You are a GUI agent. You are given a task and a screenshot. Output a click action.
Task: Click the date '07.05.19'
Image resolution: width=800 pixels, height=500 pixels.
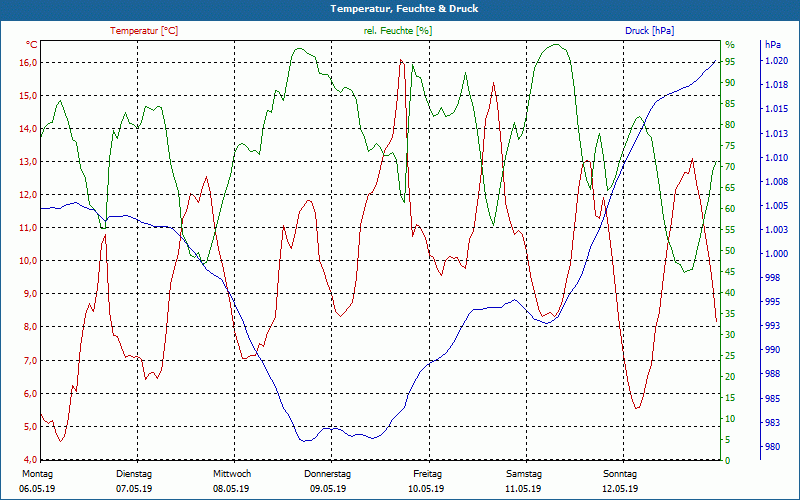pos(134,489)
